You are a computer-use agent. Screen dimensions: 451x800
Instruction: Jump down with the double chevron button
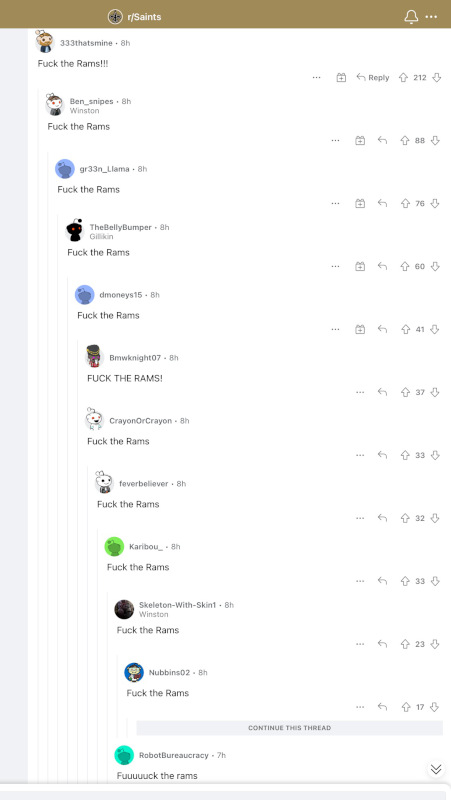[436, 769]
